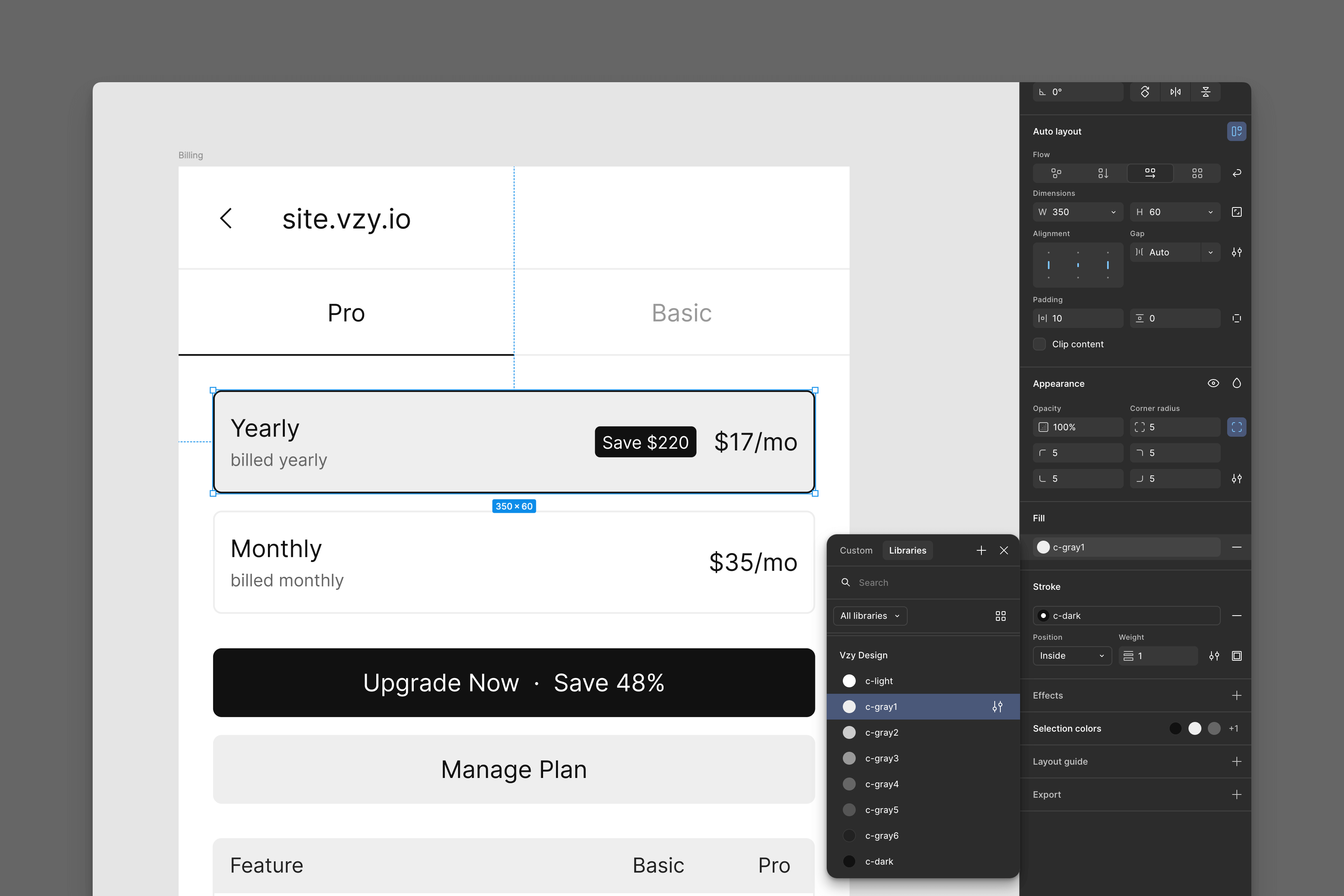Open stroke position Inside dropdown
The width and height of the screenshot is (1344, 896).
tap(1071, 655)
